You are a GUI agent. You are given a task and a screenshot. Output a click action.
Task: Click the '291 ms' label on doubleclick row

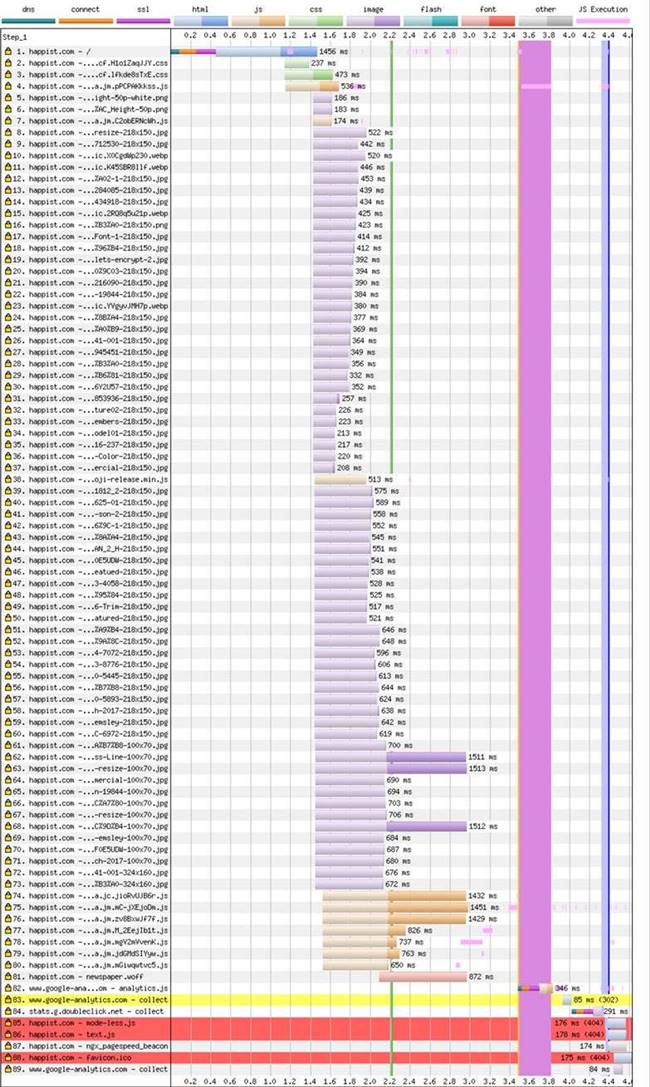point(615,1011)
